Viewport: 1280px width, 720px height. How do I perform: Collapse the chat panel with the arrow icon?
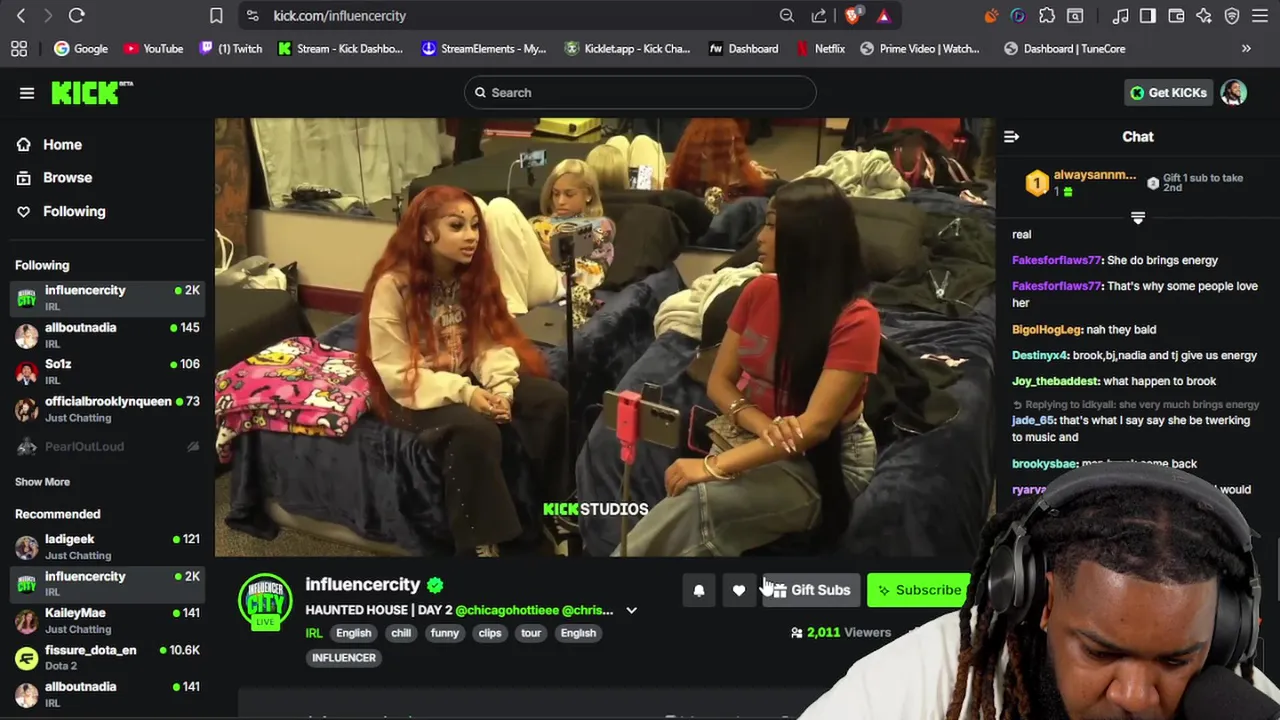(1011, 137)
